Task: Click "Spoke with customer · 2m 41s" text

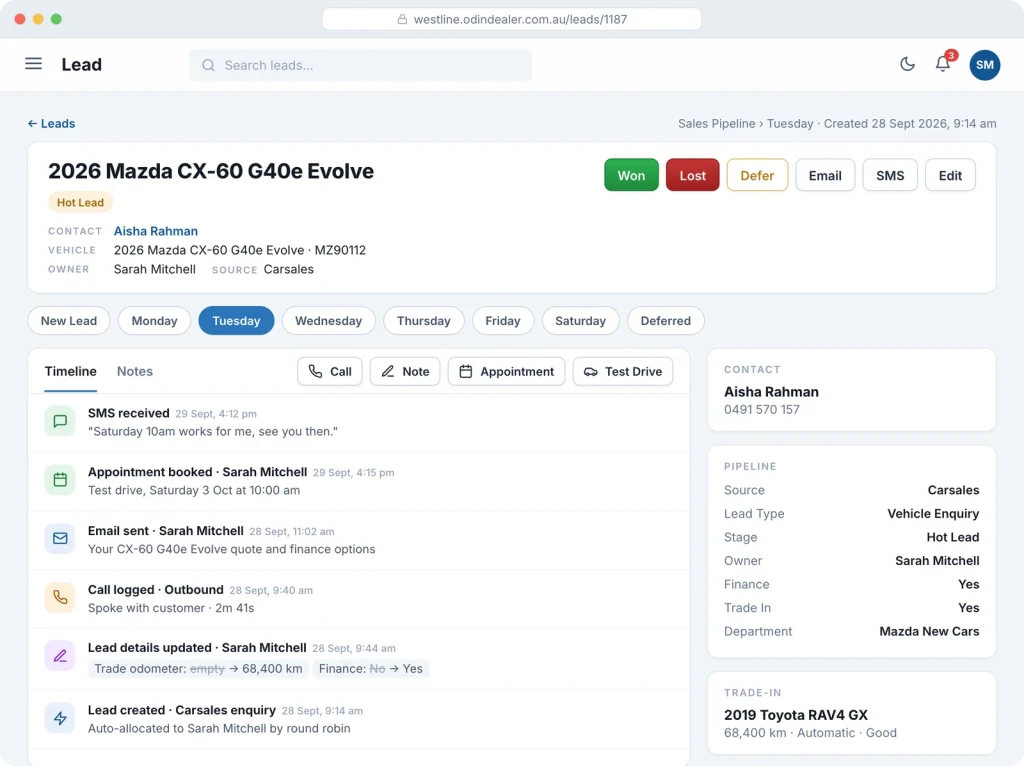Action: (171, 607)
